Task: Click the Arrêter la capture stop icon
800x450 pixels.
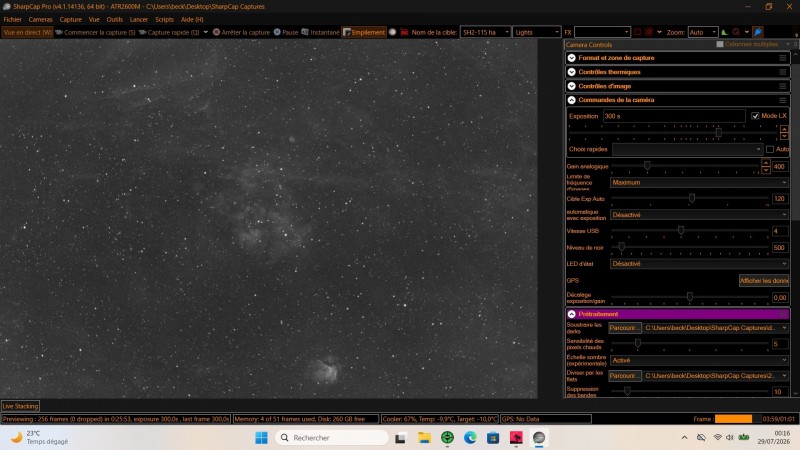Action: tap(216, 32)
